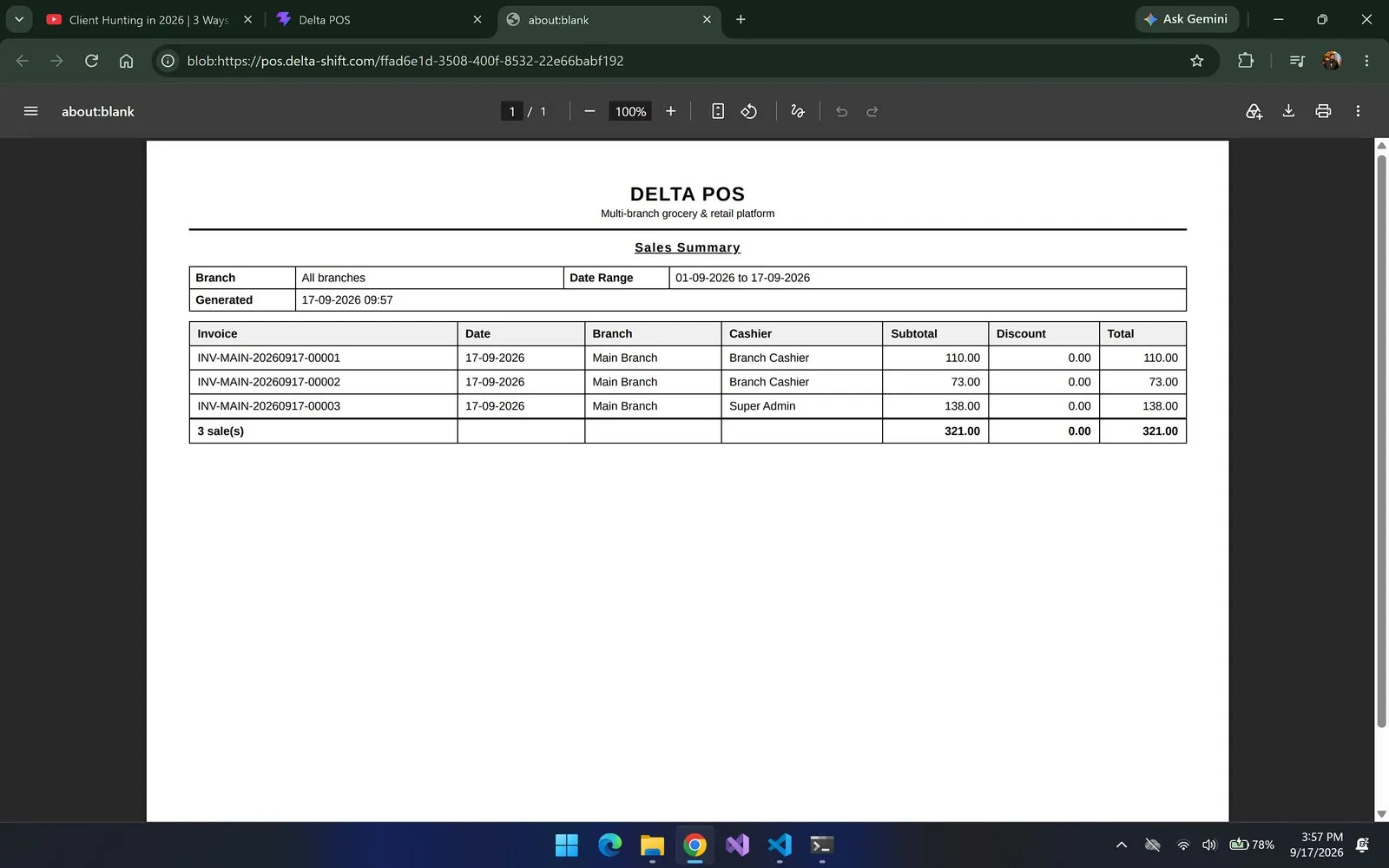Viewport: 1389px width, 868px height.
Task: Open PDF viewer more actions menu
Action: [1358, 111]
